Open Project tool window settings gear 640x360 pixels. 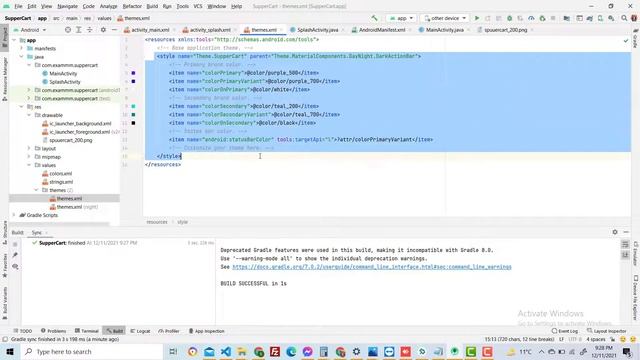(103, 30)
